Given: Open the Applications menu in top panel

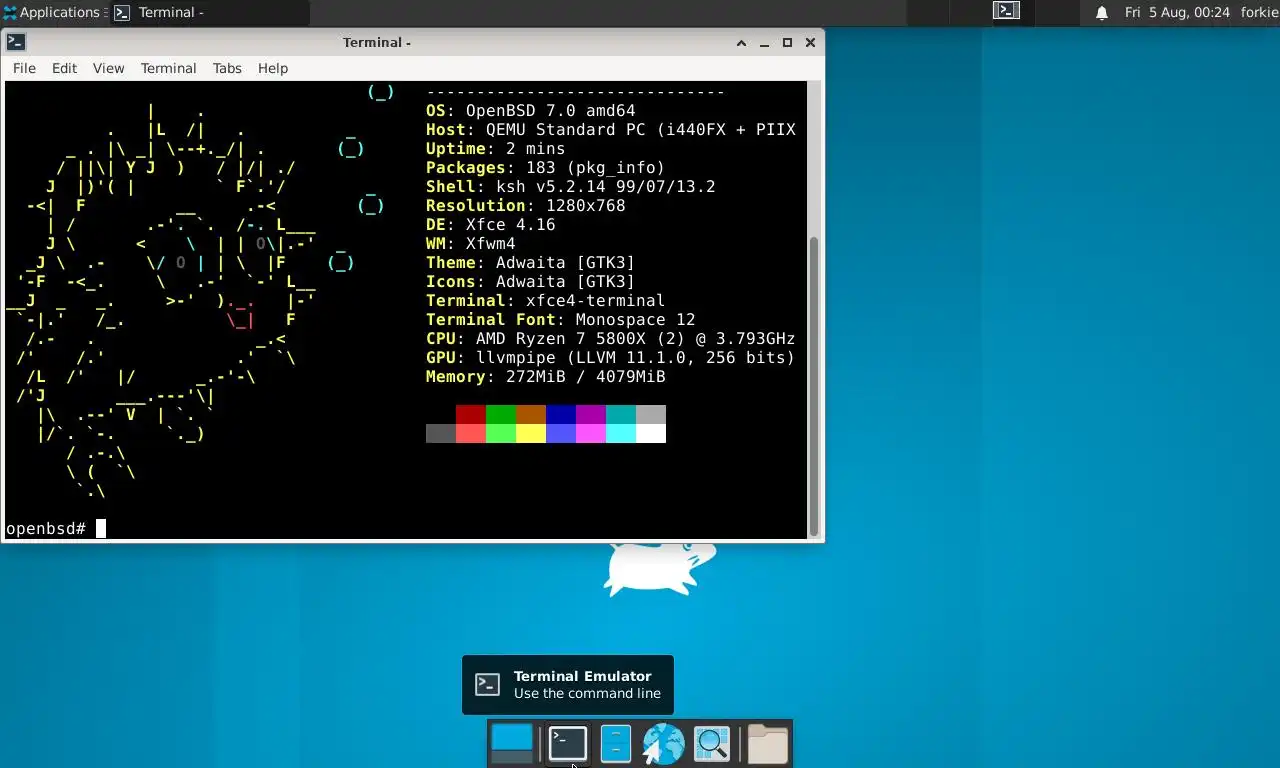Looking at the screenshot, I should (54, 13).
